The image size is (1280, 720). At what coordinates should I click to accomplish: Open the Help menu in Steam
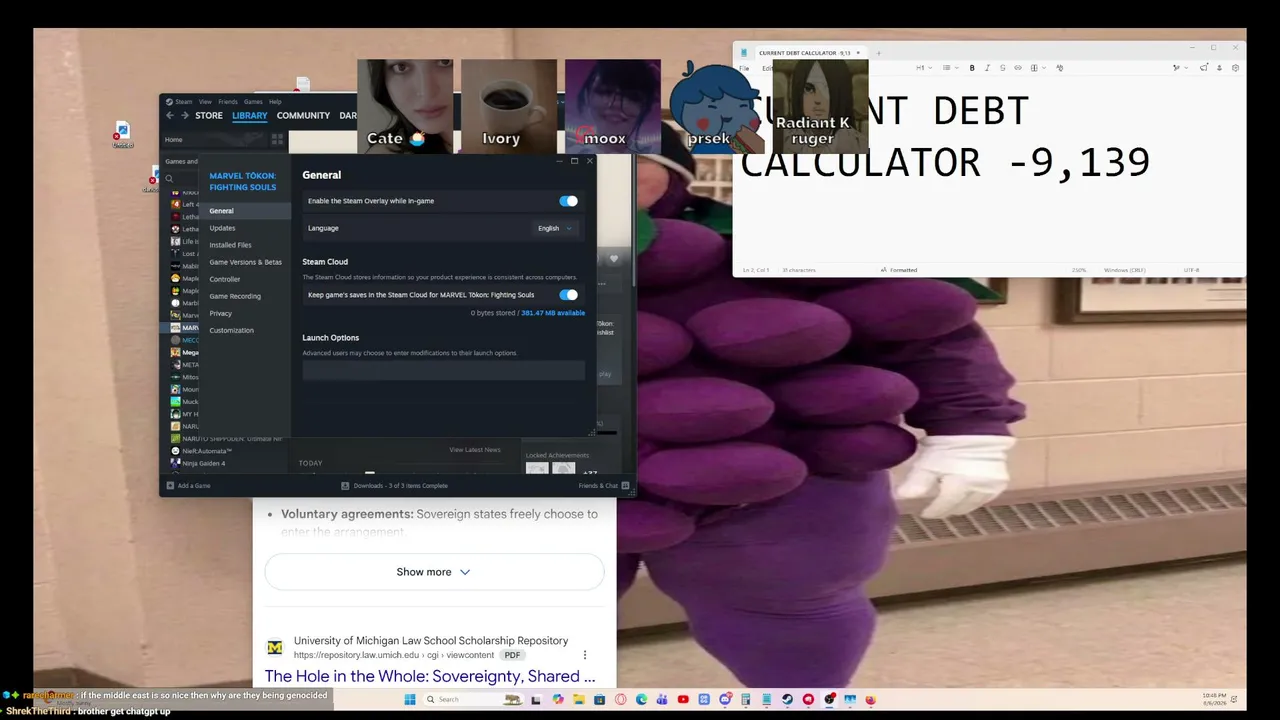(275, 101)
